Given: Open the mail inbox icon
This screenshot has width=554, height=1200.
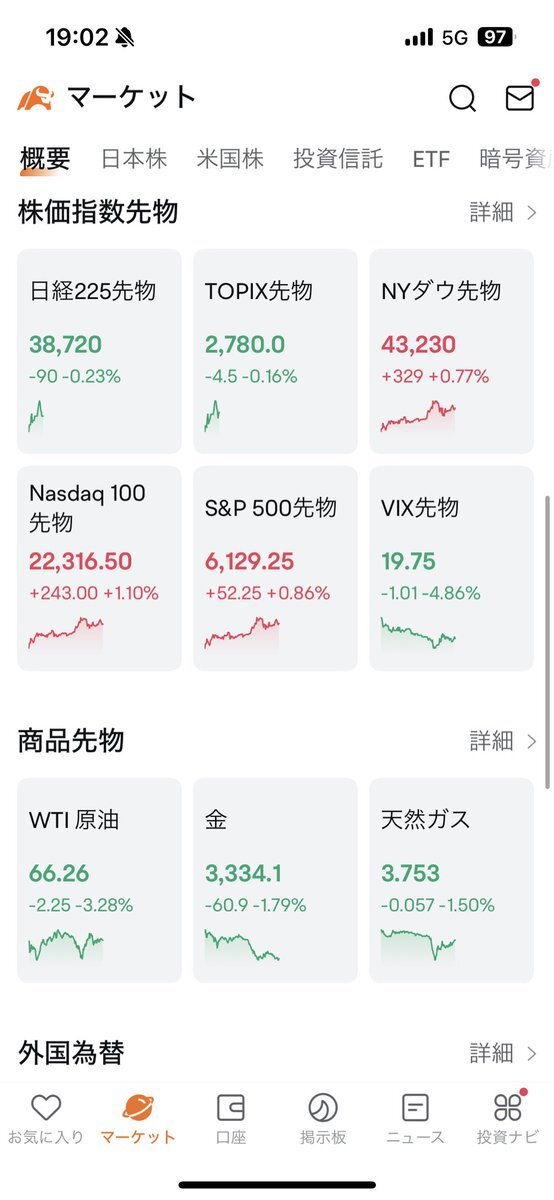Looking at the screenshot, I should click(519, 97).
